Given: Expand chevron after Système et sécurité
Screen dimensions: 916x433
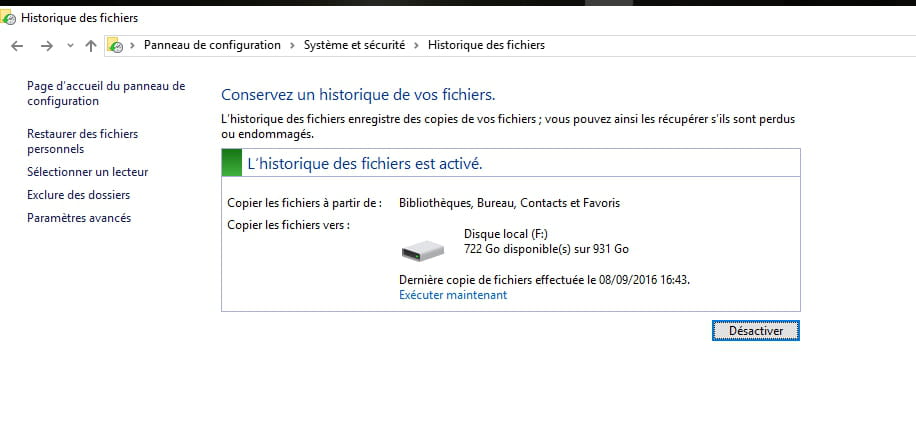Looking at the screenshot, I should pyautogui.click(x=416, y=45).
